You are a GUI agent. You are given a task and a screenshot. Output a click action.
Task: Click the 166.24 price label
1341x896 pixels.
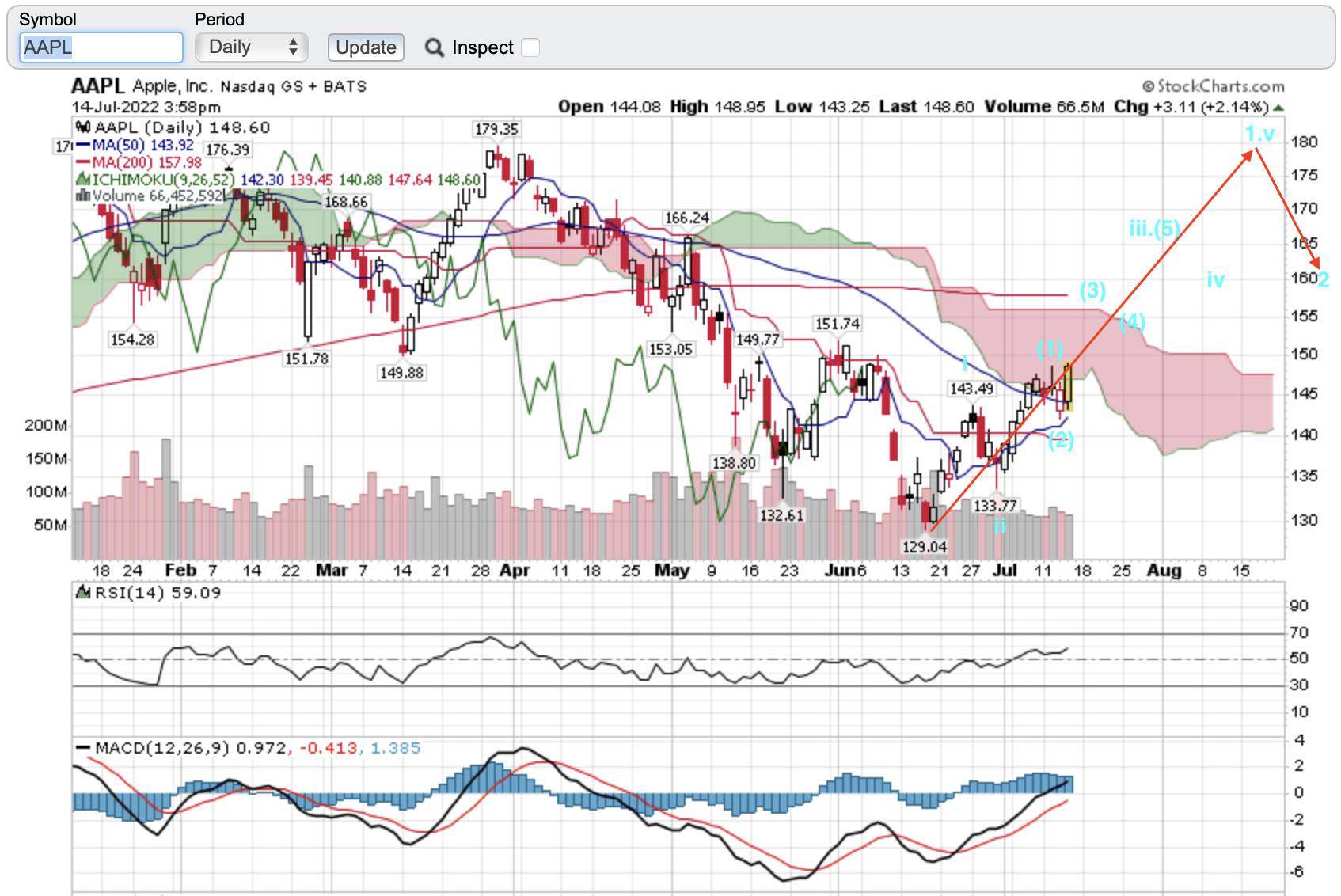pyautogui.click(x=687, y=218)
